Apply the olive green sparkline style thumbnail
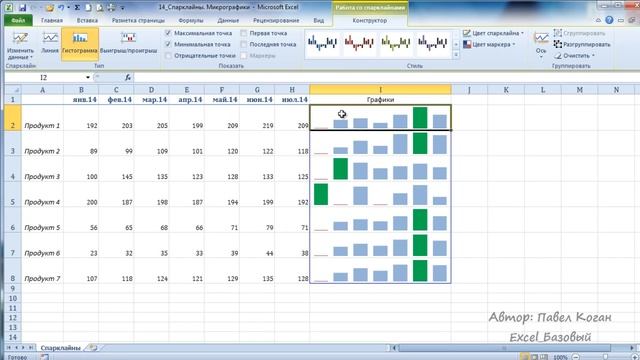This screenshot has height=360, width=640. 396,43
